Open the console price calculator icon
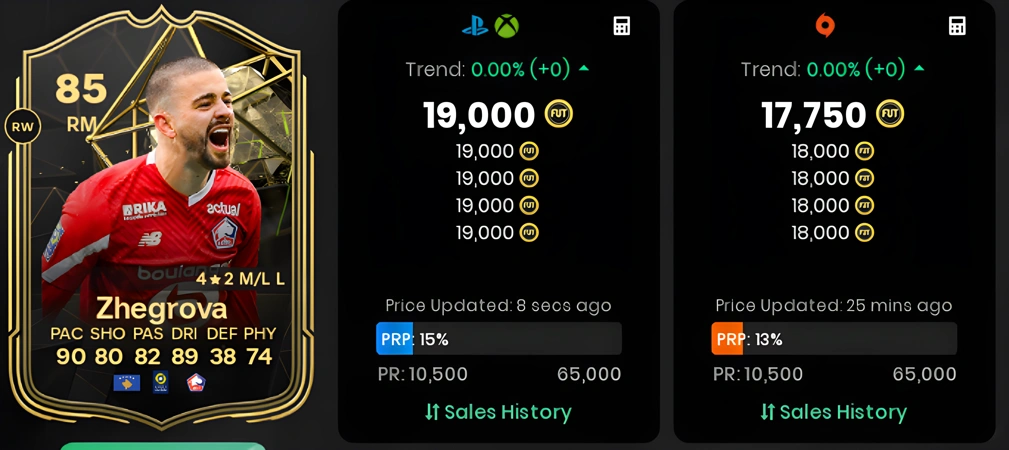The width and height of the screenshot is (1009, 450). click(622, 26)
